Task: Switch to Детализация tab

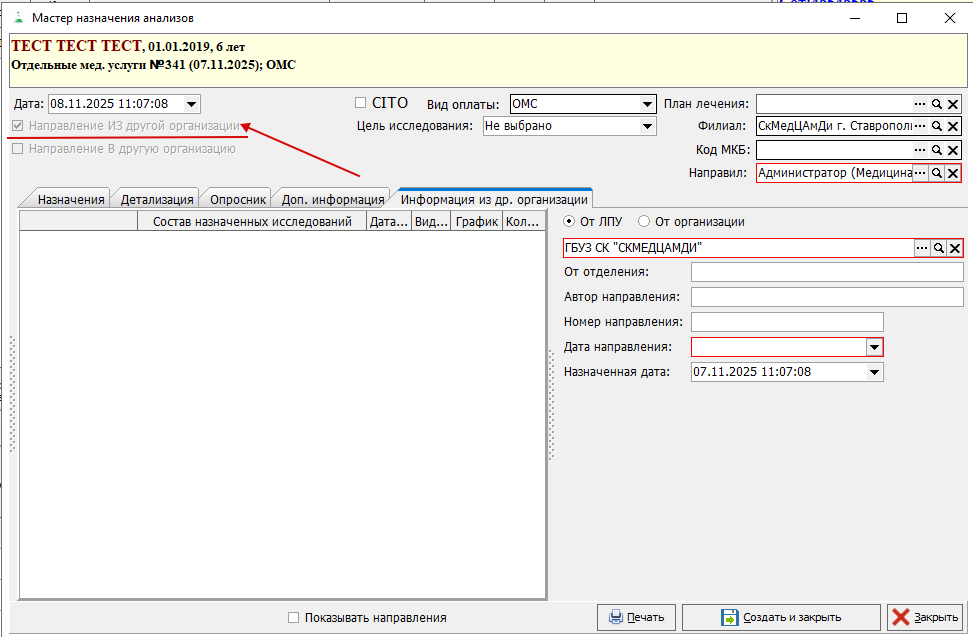Action: 157,199
